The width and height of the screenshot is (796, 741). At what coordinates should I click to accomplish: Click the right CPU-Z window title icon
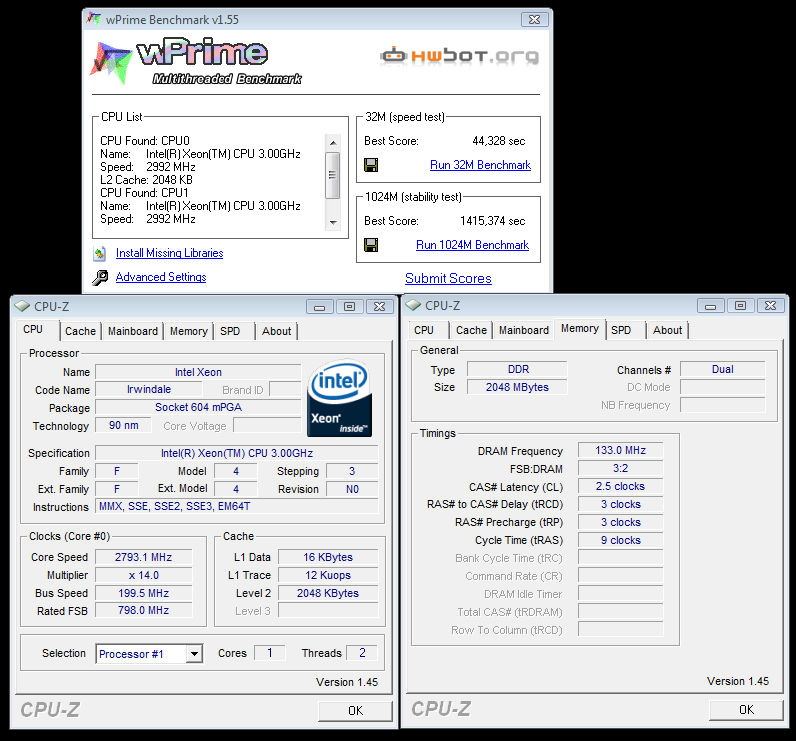point(413,306)
